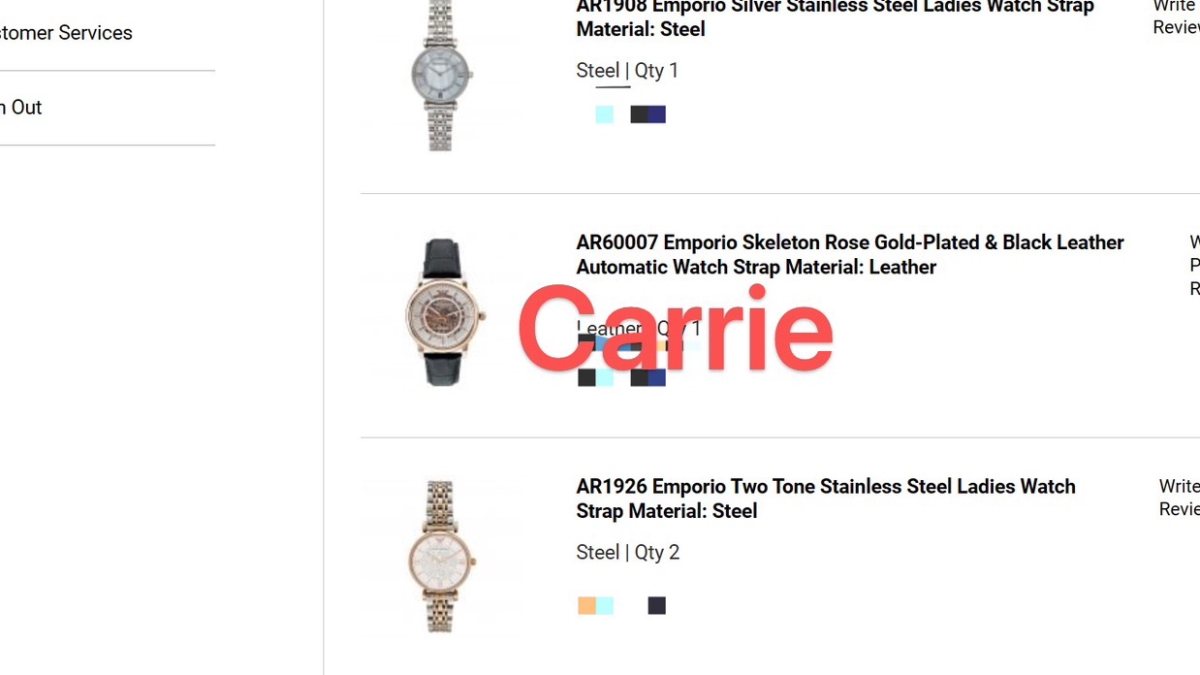Write a review for the AR1926 watch
The image size is (1200, 675).
(1179, 498)
